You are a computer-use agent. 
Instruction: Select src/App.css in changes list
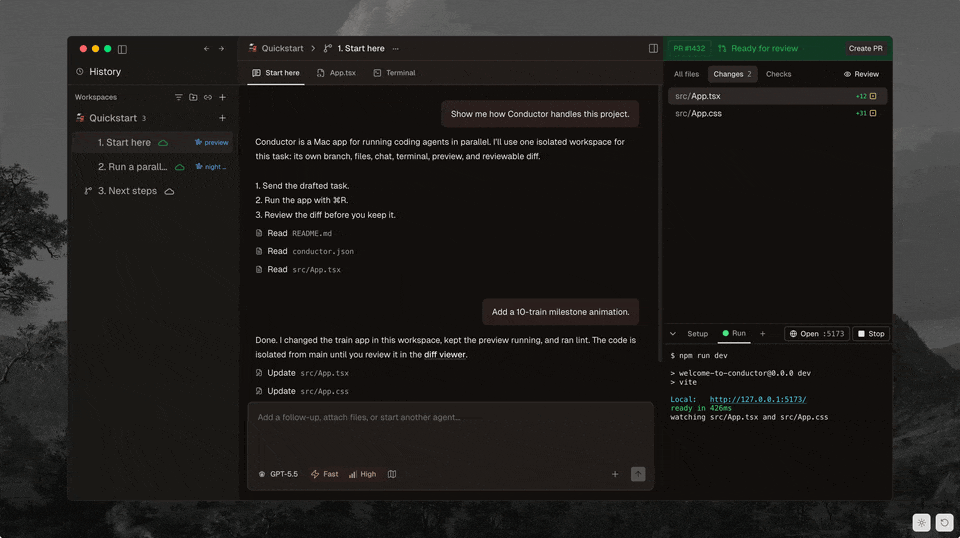(777, 113)
